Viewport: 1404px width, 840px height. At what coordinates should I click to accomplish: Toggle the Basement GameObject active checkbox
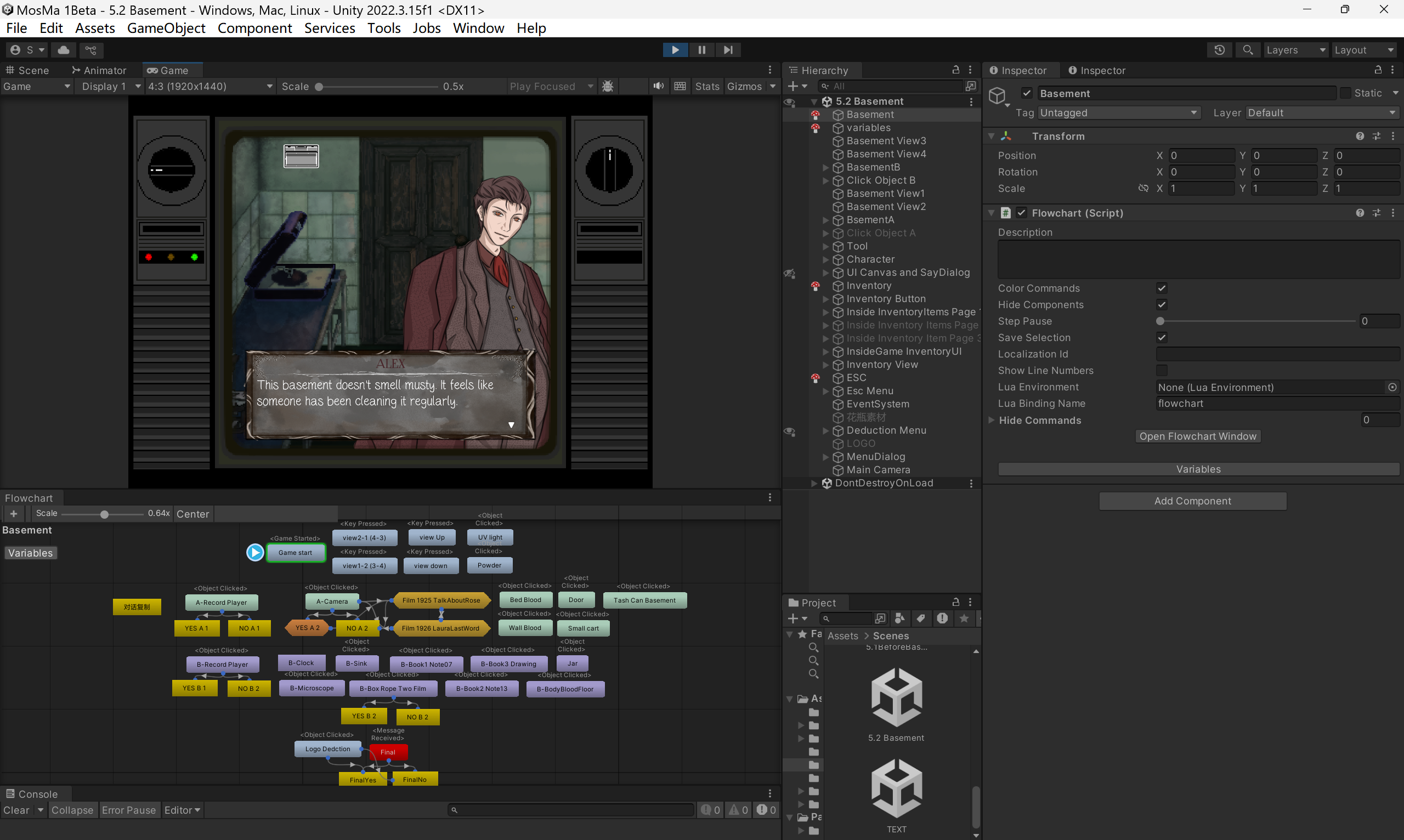1026,93
